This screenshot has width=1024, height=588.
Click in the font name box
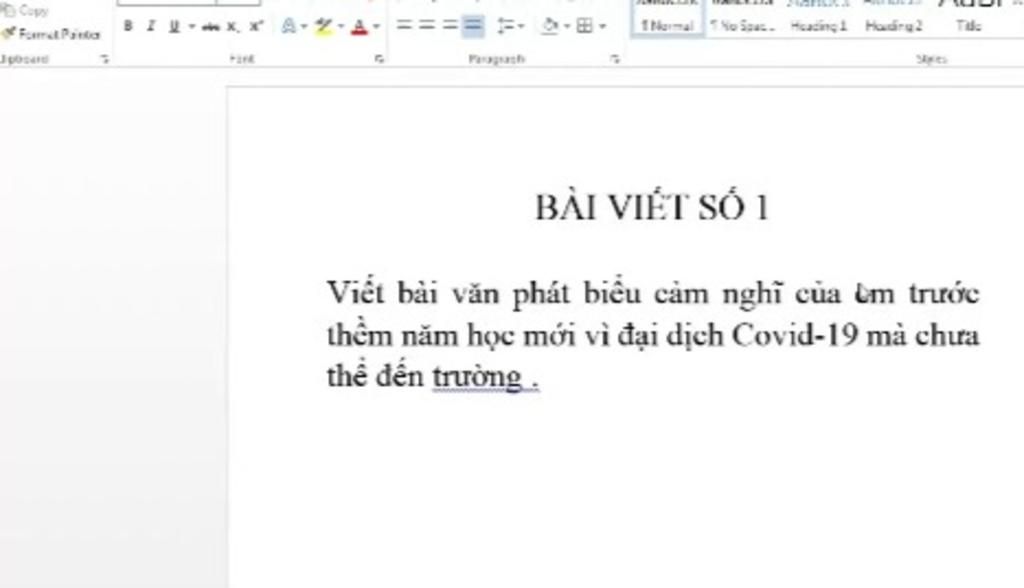[x=167, y=3]
